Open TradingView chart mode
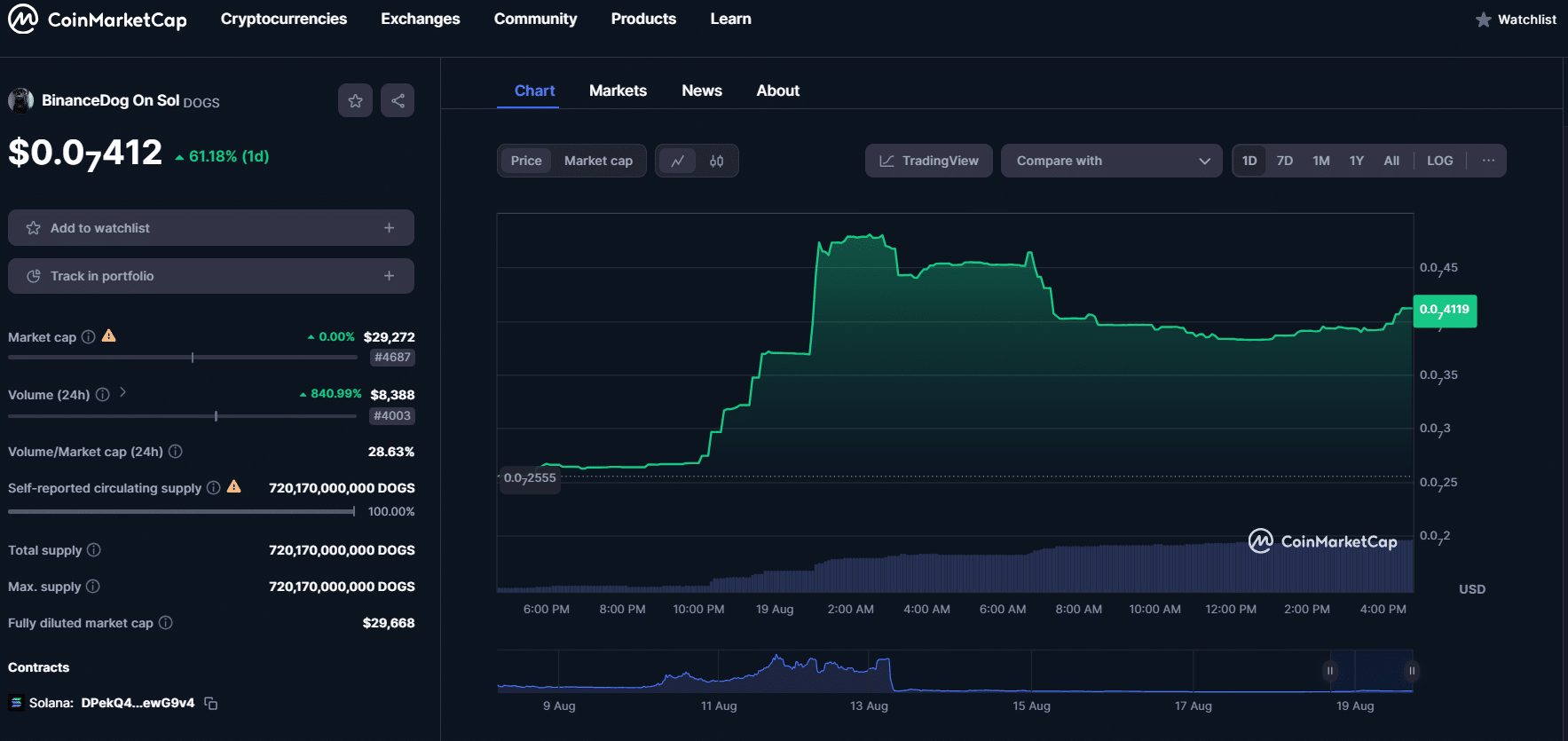The height and width of the screenshot is (741, 1568). (928, 161)
